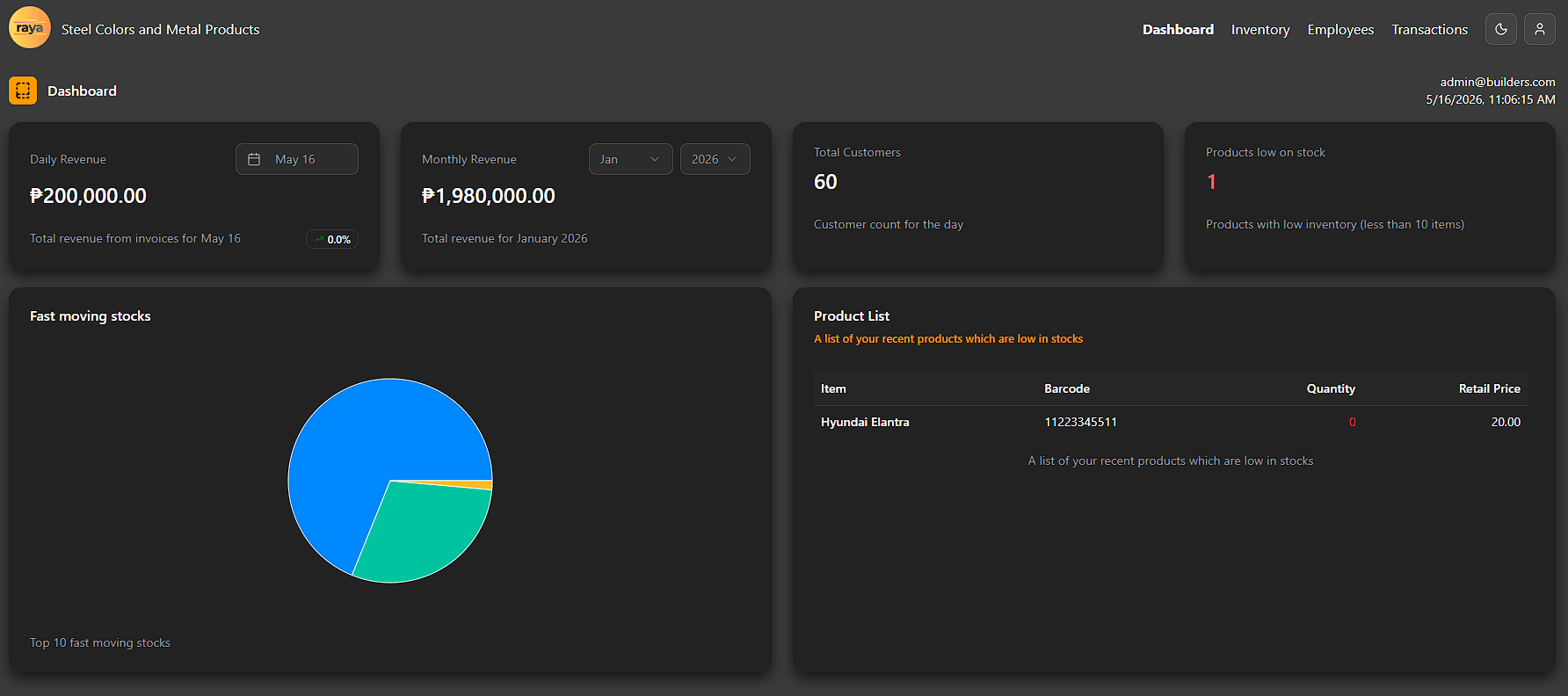
Task: Click the admin@builders.com email text
Action: coord(1498,82)
